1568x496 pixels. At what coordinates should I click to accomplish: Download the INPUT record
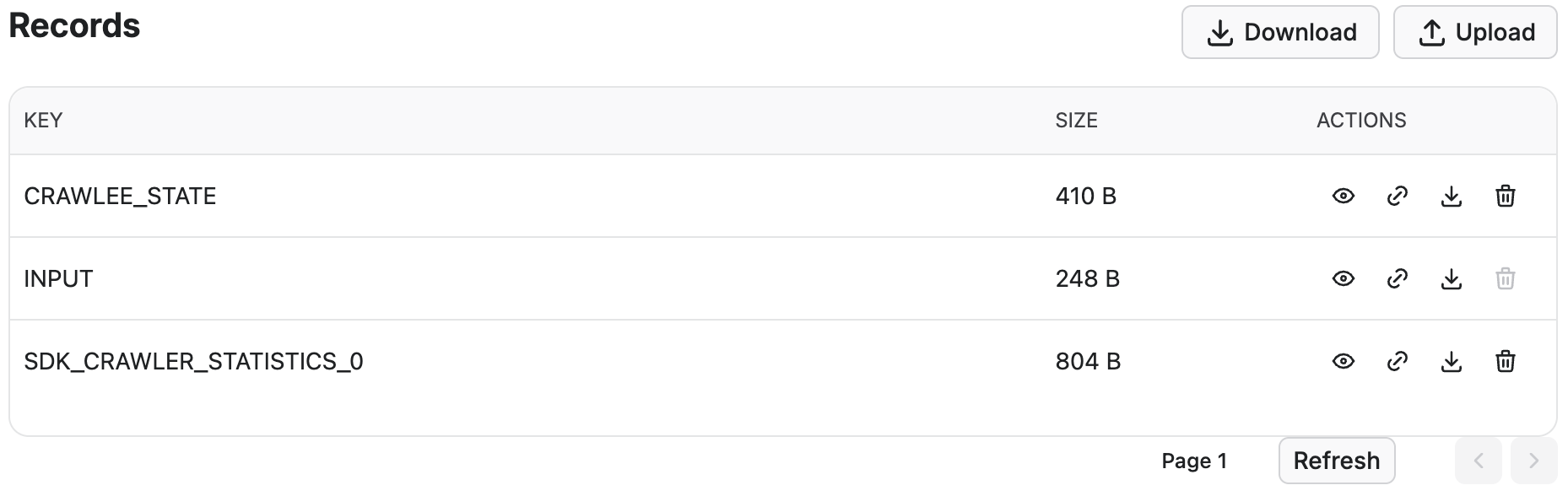tap(1451, 279)
